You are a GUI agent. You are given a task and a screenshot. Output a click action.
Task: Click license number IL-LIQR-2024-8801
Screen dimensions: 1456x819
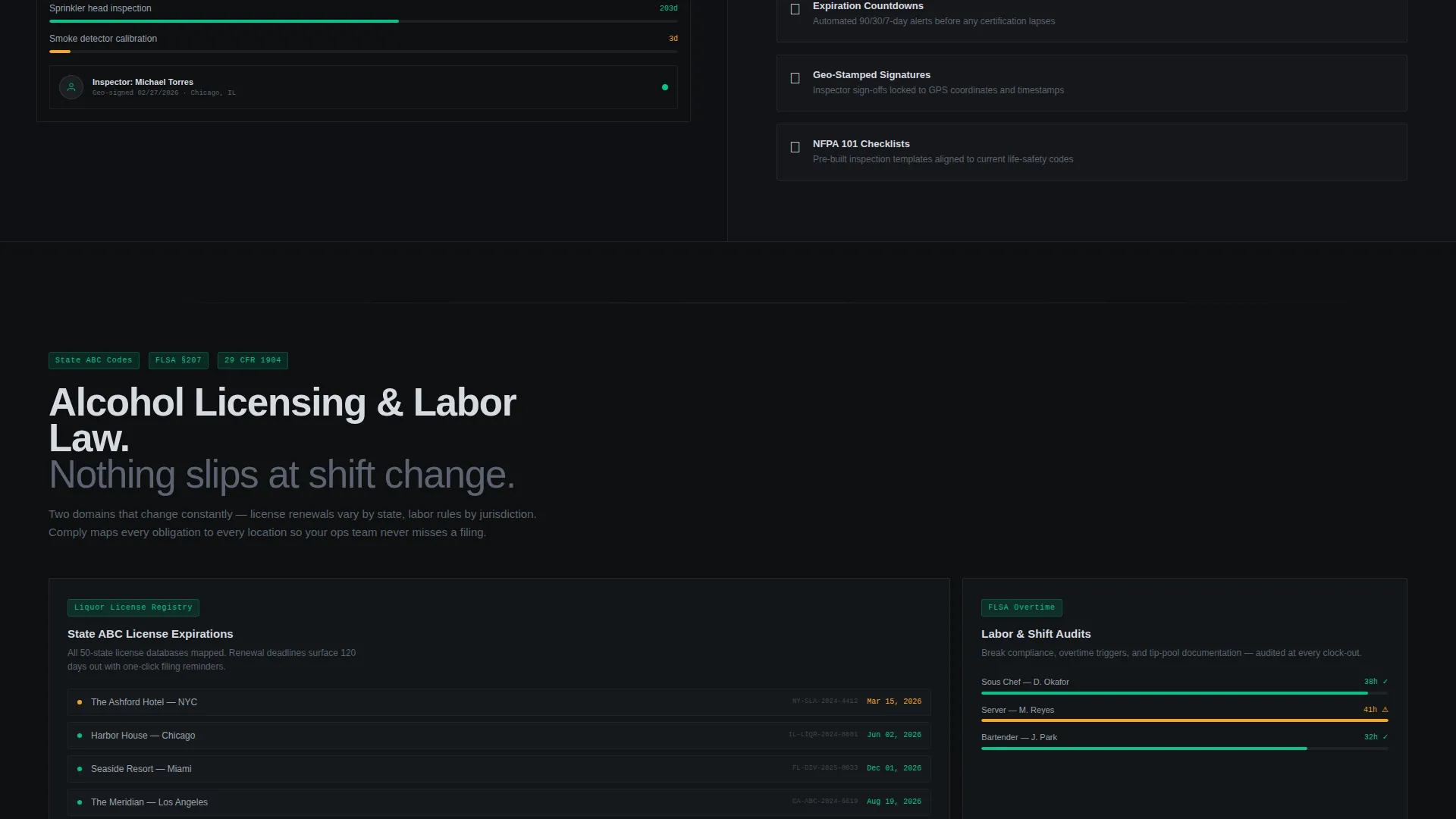[823, 735]
